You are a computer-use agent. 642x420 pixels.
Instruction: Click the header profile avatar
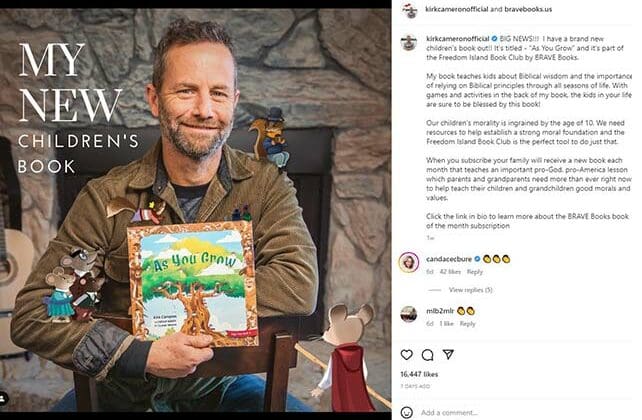(409, 10)
